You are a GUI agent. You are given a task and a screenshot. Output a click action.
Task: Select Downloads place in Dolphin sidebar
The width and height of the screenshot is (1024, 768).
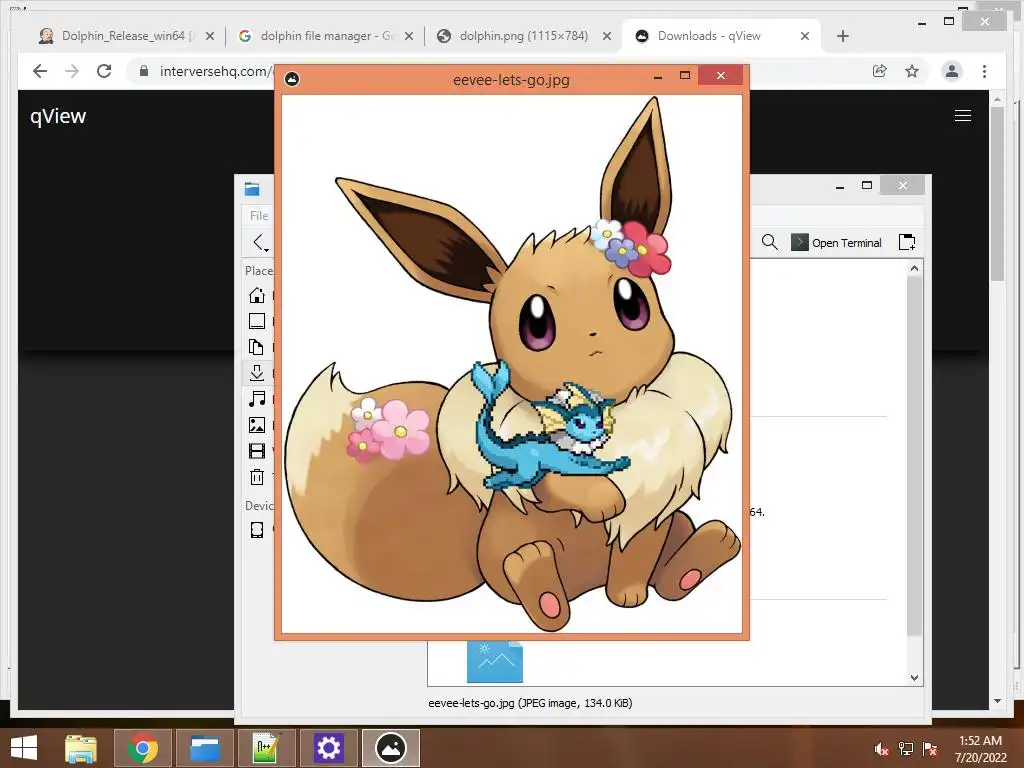coord(257,373)
